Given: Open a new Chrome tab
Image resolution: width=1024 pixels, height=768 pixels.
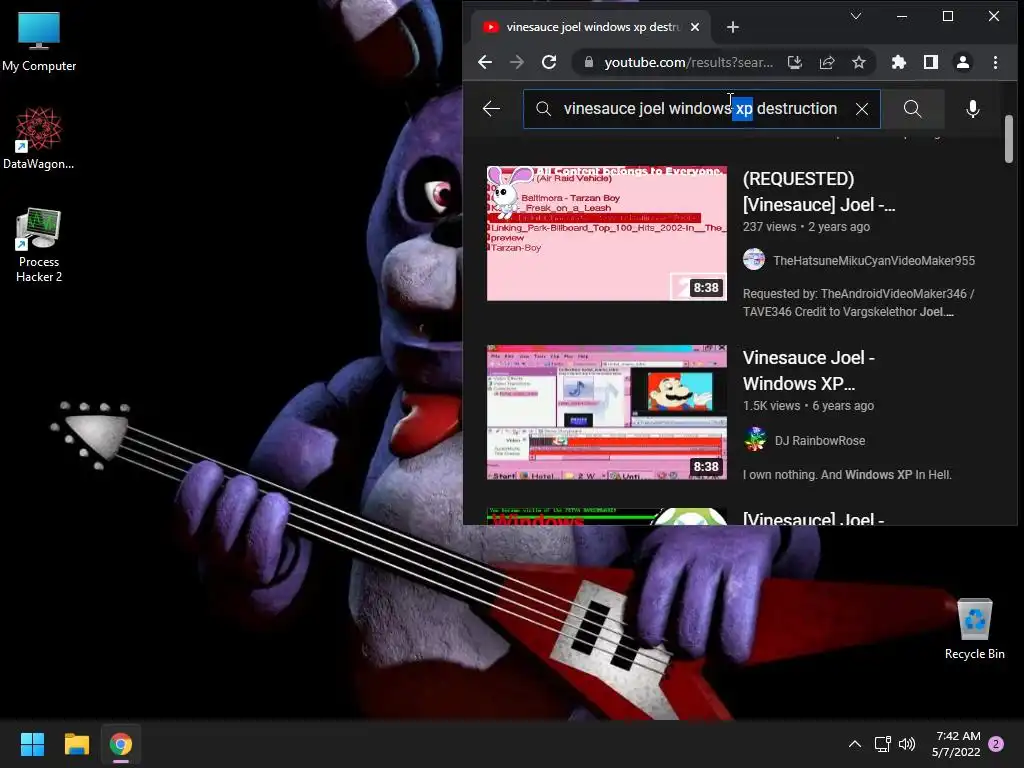Looking at the screenshot, I should pos(733,27).
